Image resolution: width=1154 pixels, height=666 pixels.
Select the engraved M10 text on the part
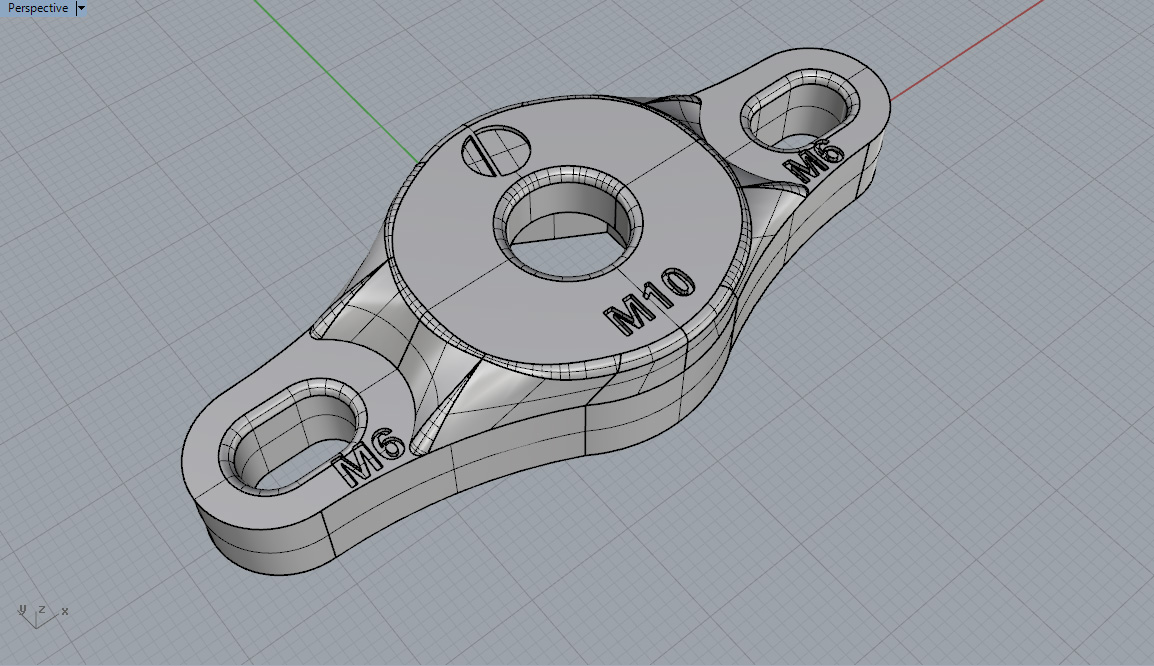coord(651,302)
